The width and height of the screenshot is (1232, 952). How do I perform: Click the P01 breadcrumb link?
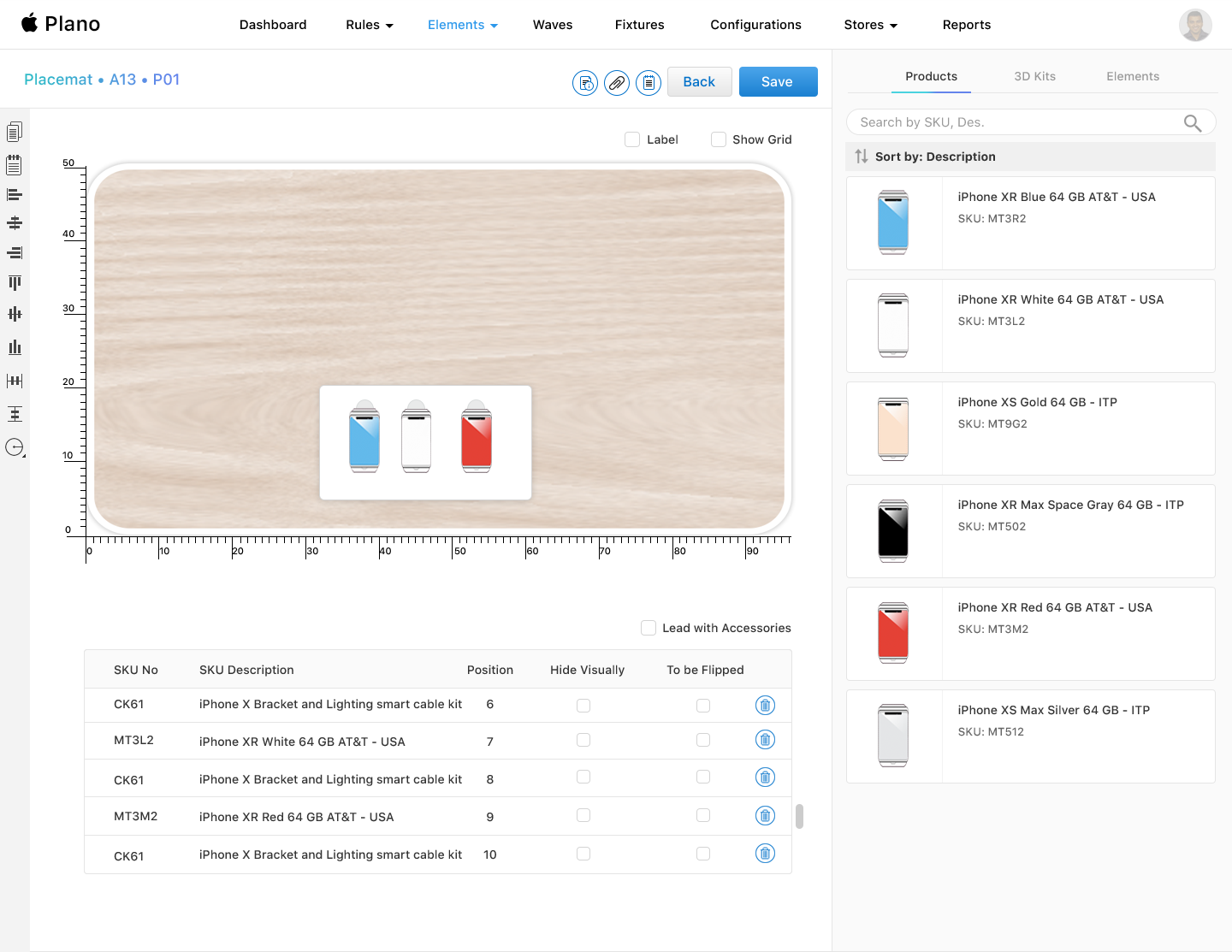(x=166, y=80)
